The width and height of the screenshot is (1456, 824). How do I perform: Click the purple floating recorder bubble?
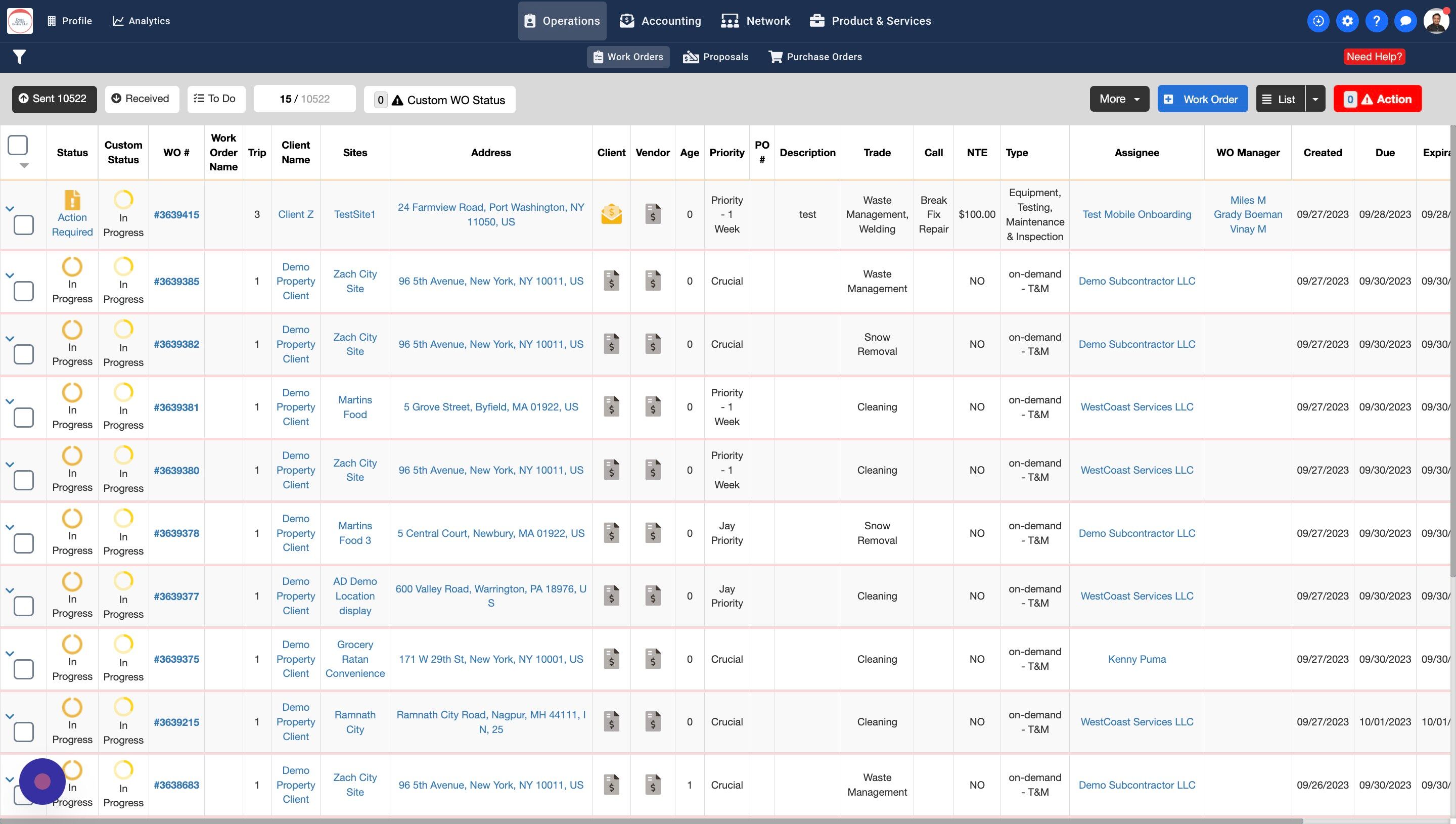coord(42,782)
